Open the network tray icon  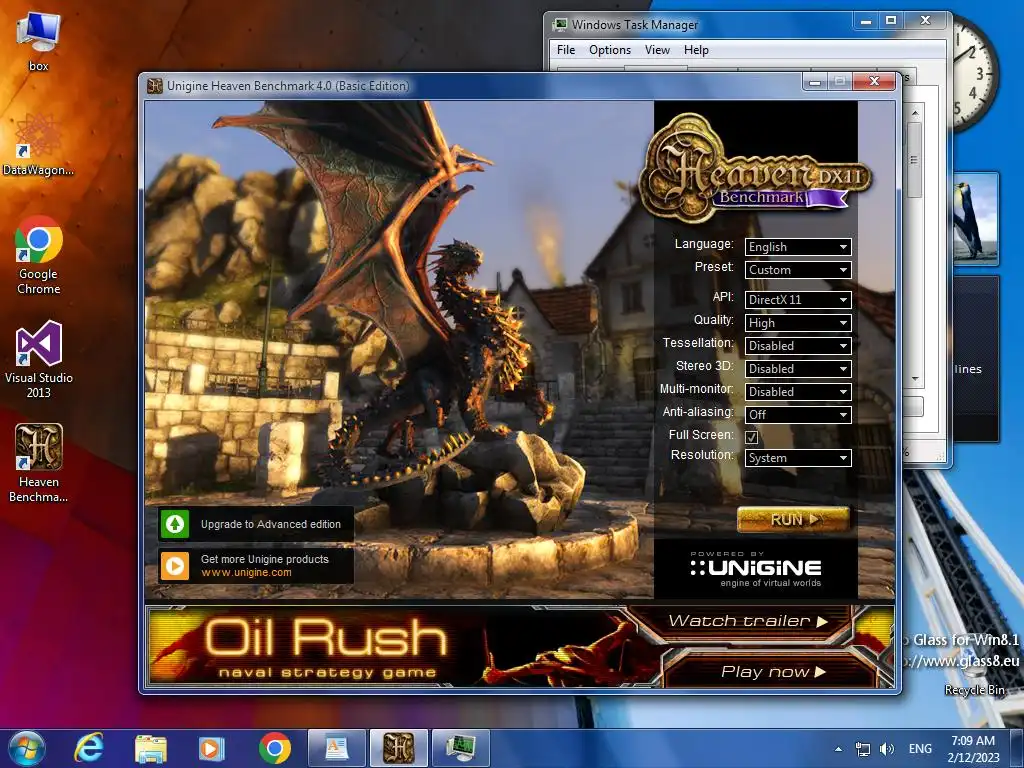coord(863,749)
